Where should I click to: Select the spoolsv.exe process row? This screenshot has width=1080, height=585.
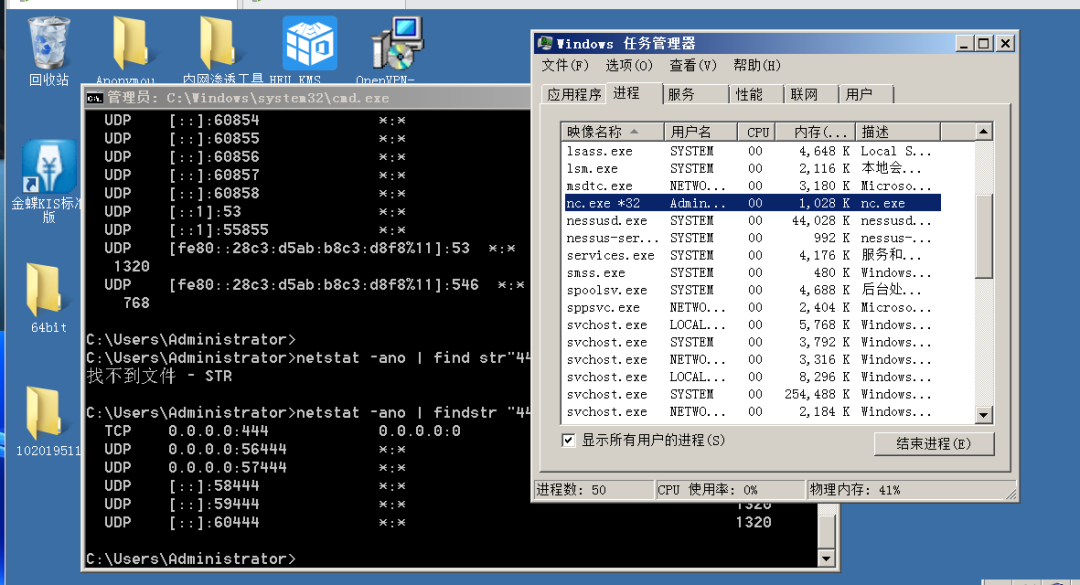[x=752, y=290]
